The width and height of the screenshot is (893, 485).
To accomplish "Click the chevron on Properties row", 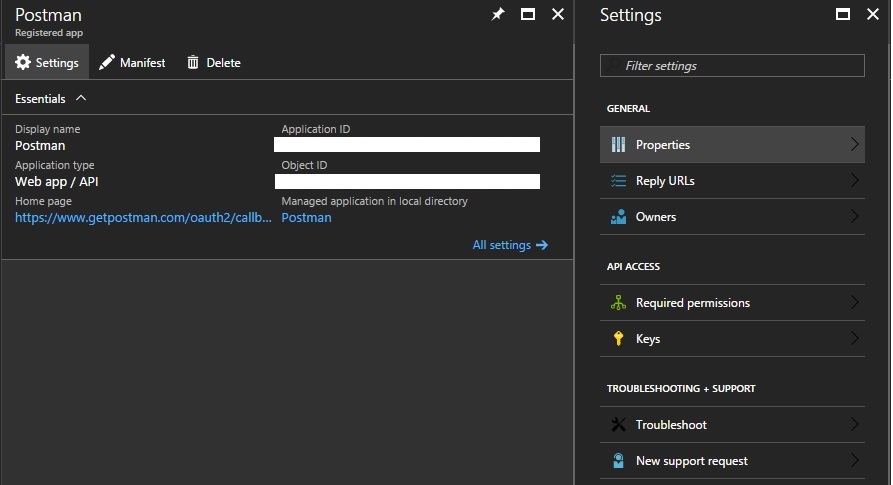I will click(x=854, y=144).
